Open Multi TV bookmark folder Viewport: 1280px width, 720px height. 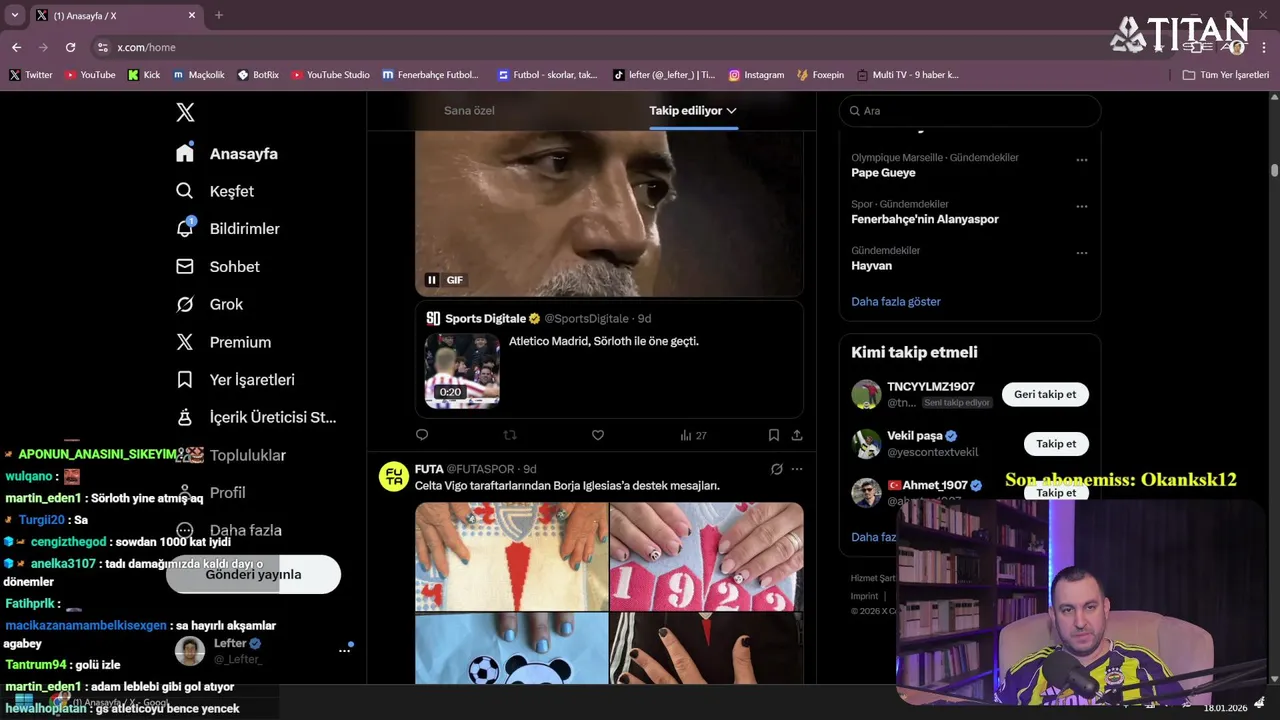click(x=907, y=75)
